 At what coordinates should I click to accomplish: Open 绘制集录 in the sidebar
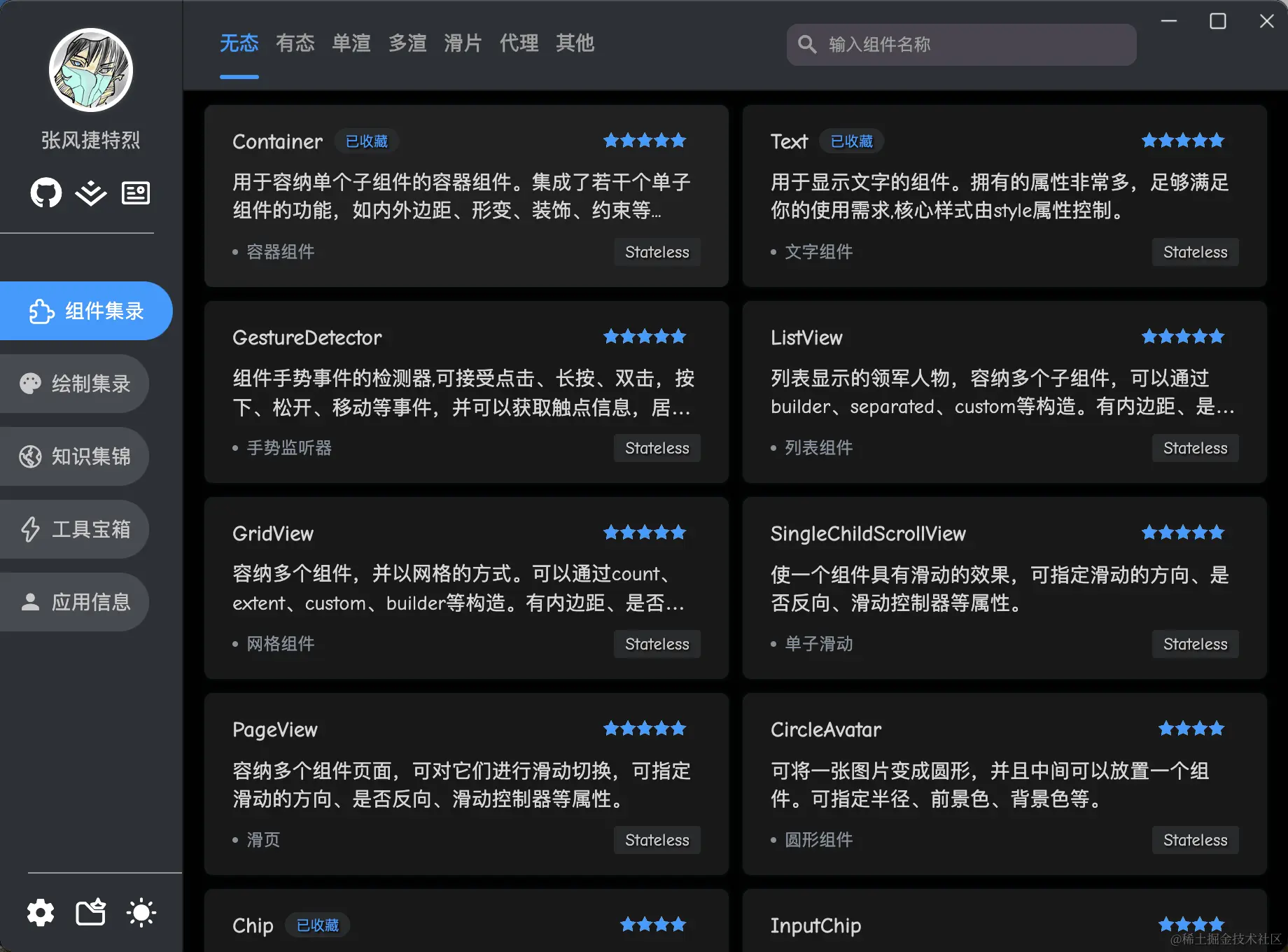[x=74, y=384]
